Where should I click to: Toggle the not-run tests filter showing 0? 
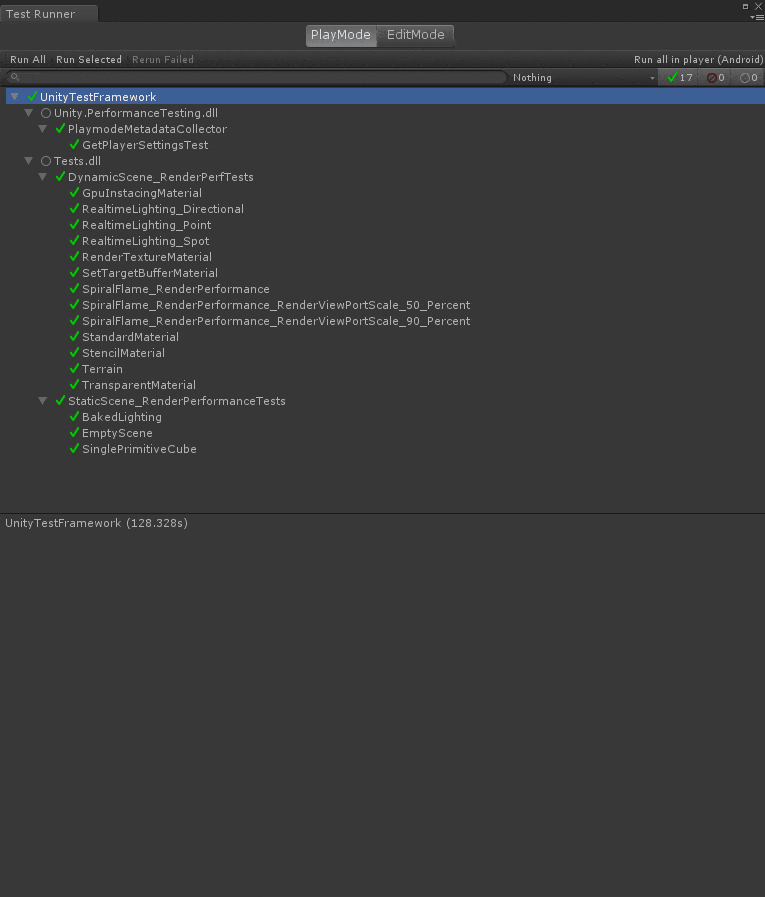[748, 77]
